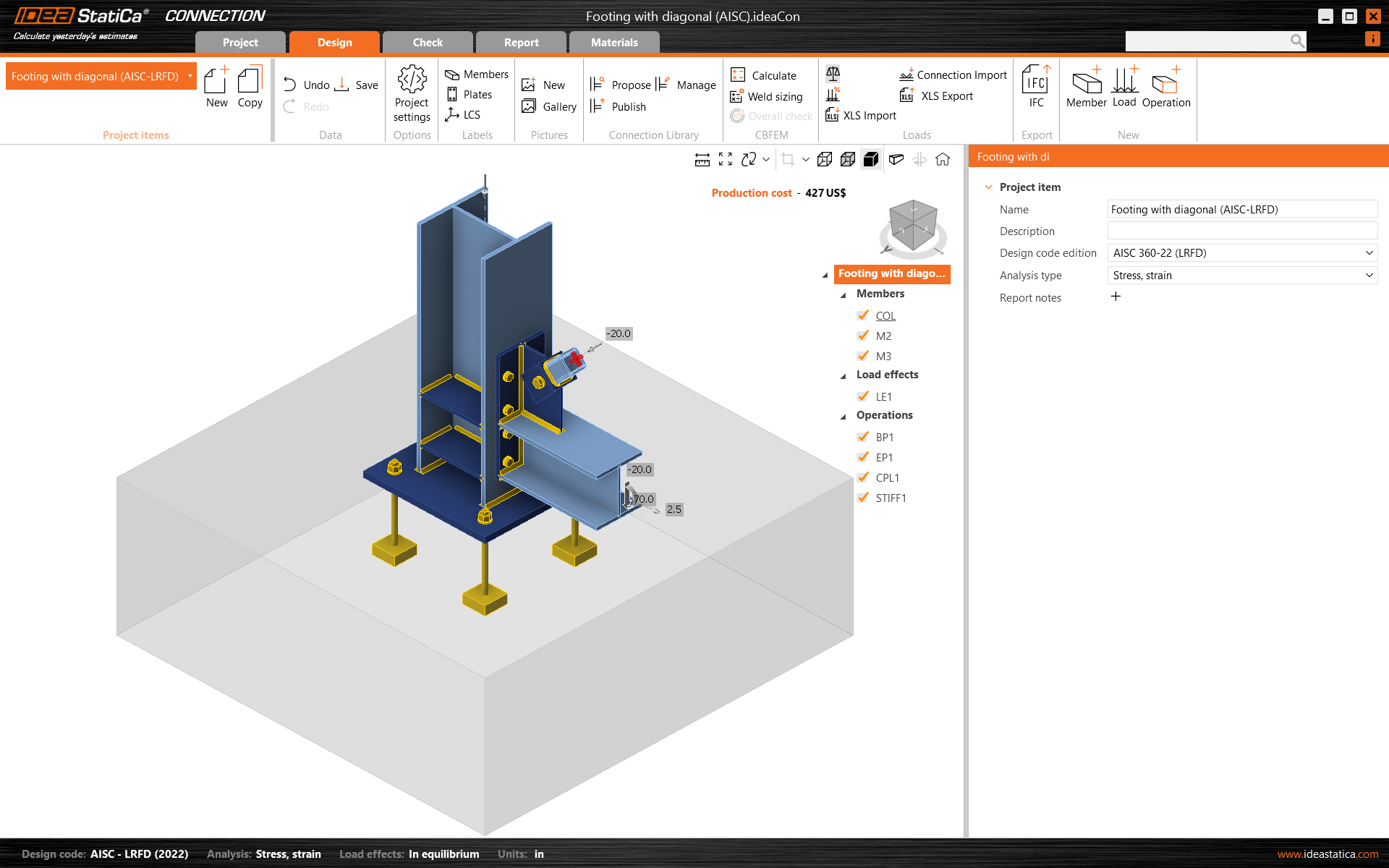Viewport: 1389px width, 868px height.
Task: Open the Materials tab
Action: click(614, 43)
